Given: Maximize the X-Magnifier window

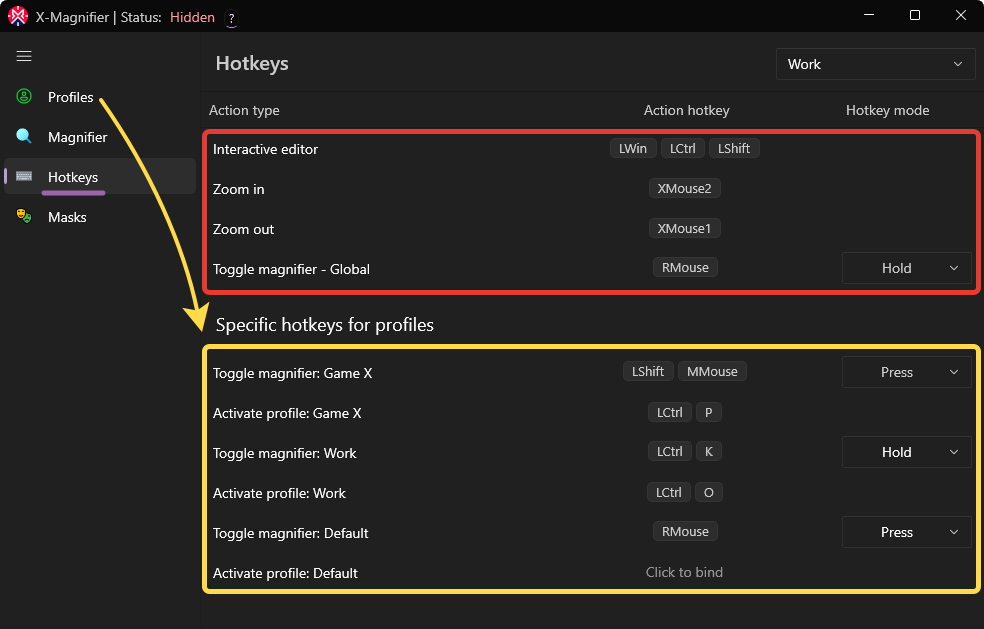Looking at the screenshot, I should [x=914, y=16].
